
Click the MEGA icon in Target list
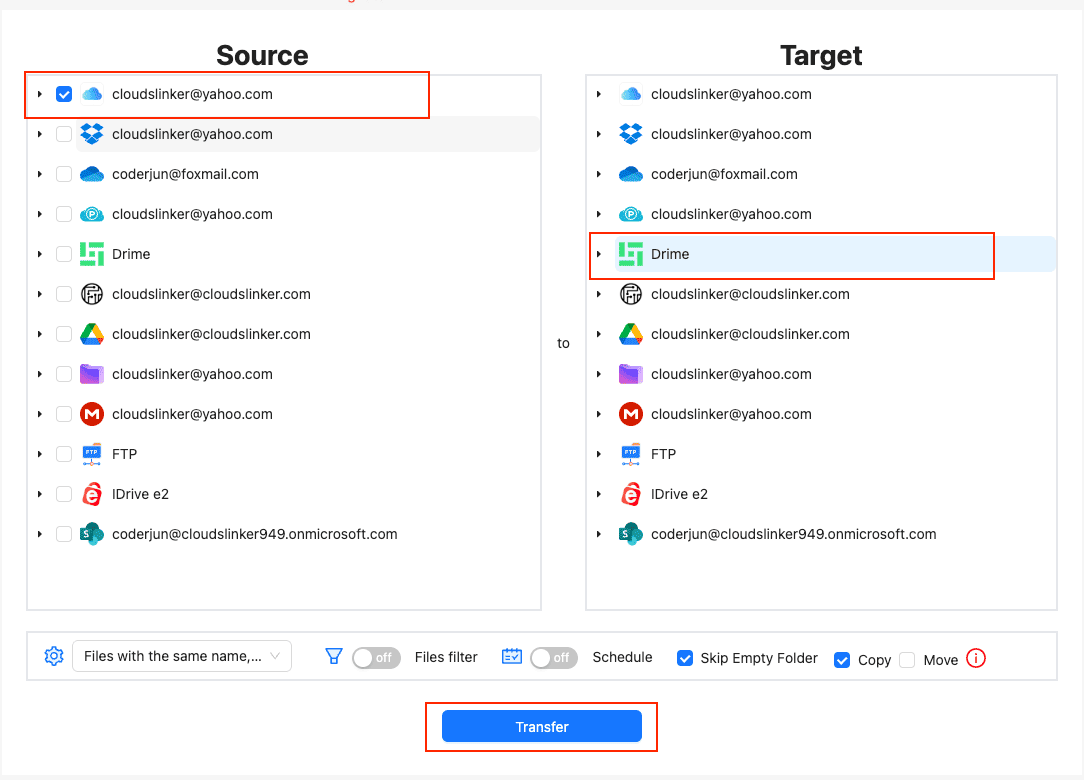(x=630, y=414)
